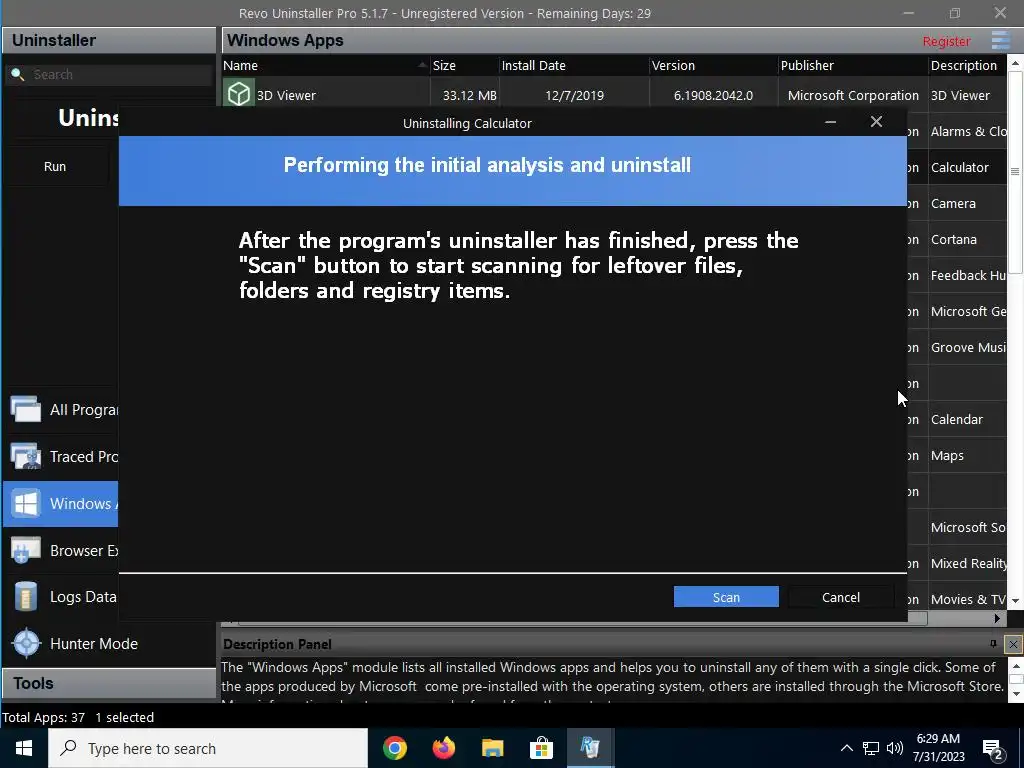Open Microsoft Store from taskbar

coord(541,748)
